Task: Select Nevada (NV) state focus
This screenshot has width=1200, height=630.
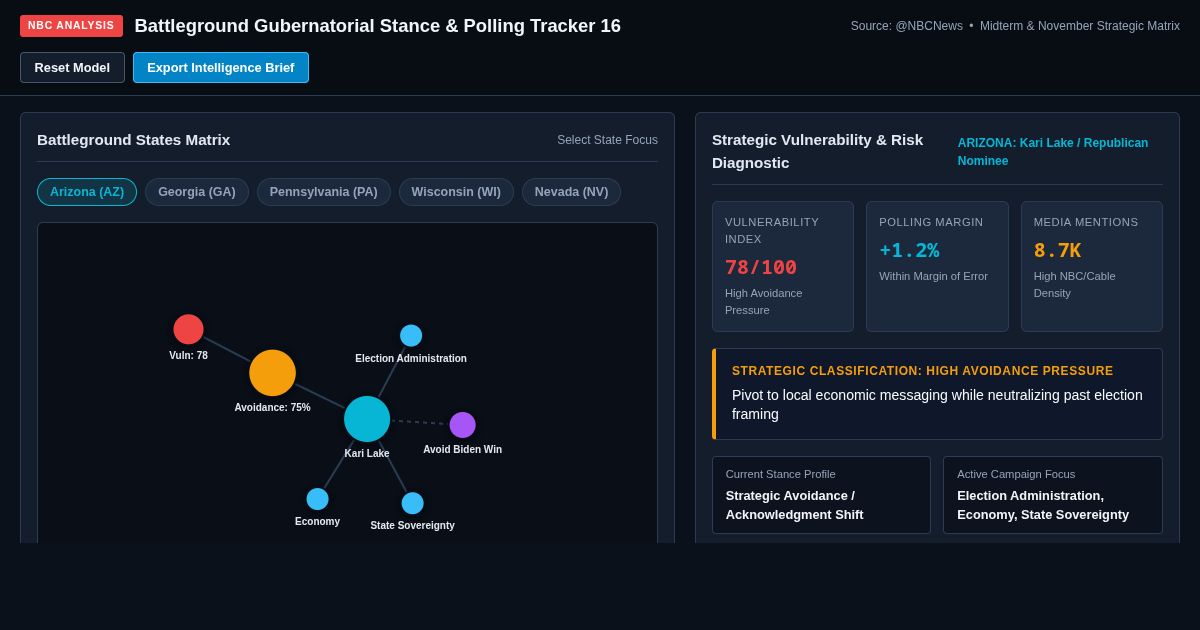Action: click(x=571, y=192)
